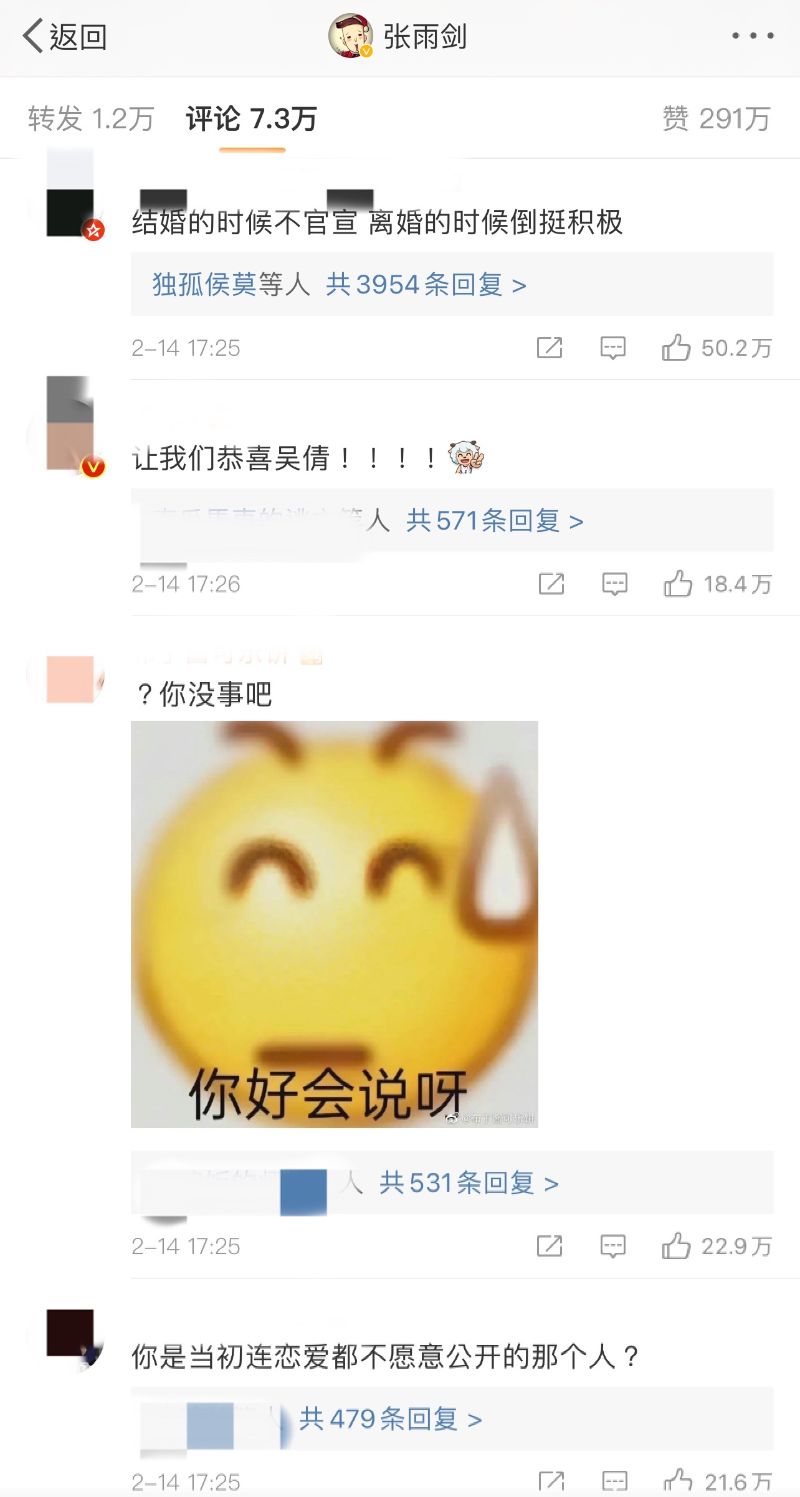Open 张雨剑's profile avatar in header

pyautogui.click(x=351, y=37)
